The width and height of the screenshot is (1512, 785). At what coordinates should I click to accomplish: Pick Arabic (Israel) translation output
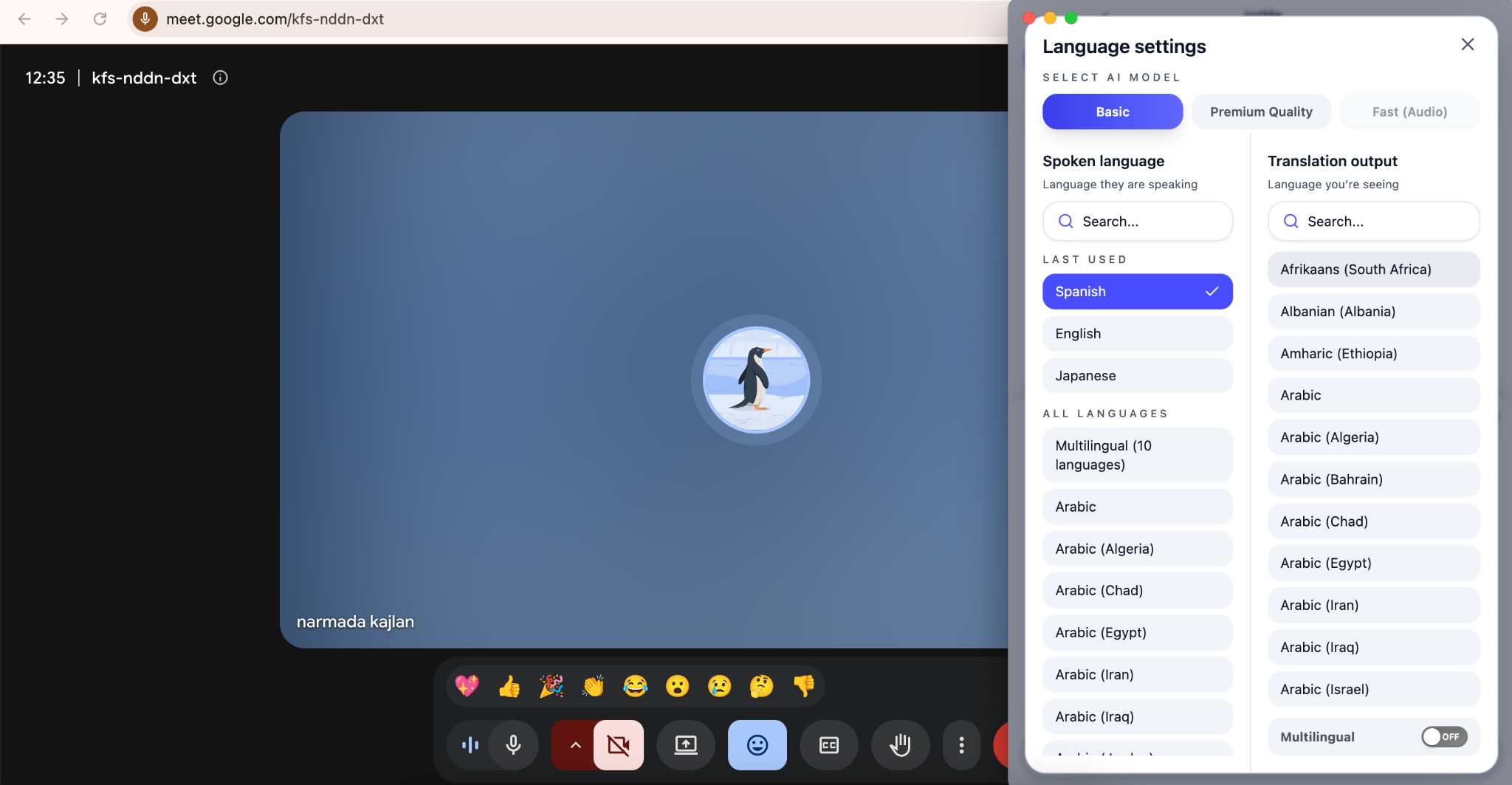tap(1373, 689)
